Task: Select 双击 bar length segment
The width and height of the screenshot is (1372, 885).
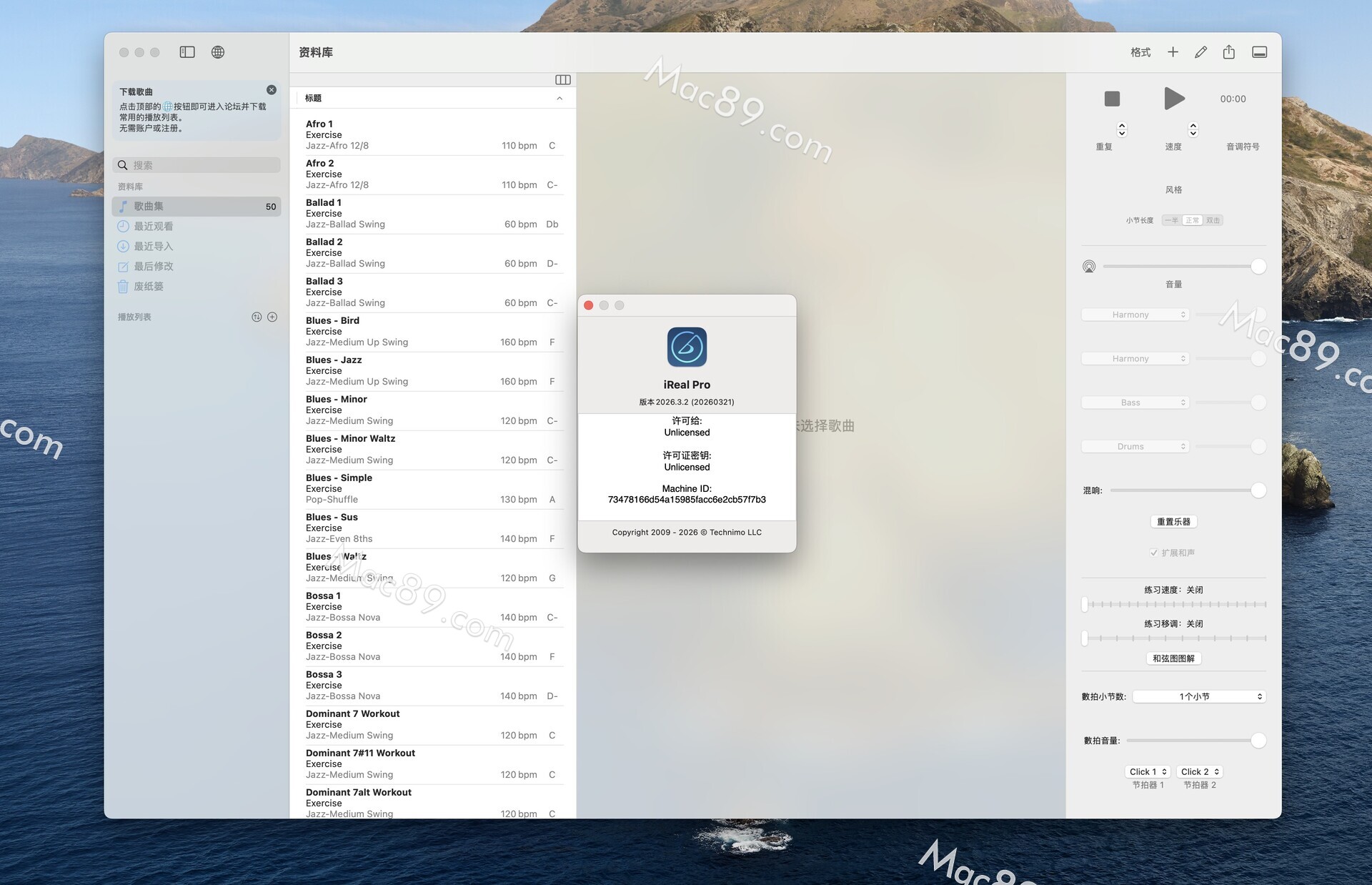Action: pos(1213,220)
